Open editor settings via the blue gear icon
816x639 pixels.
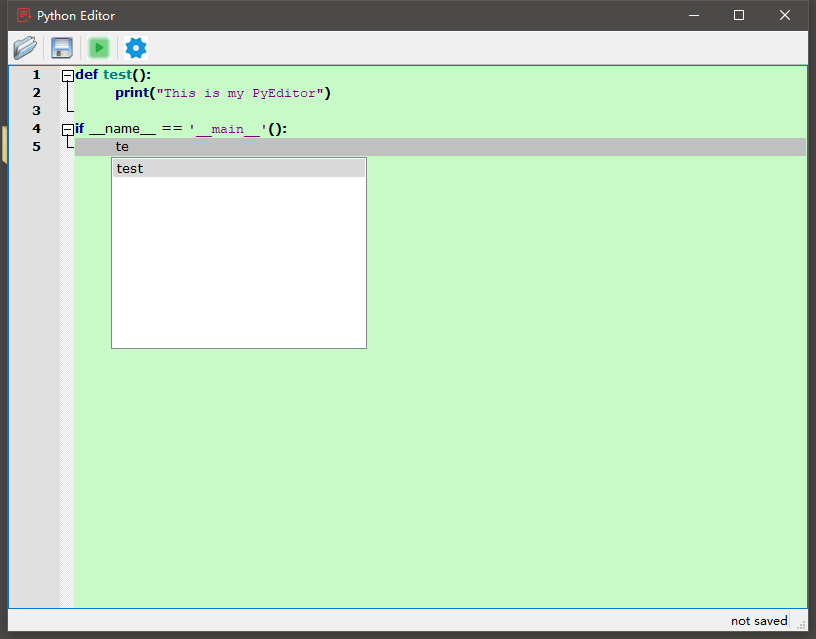coord(135,47)
